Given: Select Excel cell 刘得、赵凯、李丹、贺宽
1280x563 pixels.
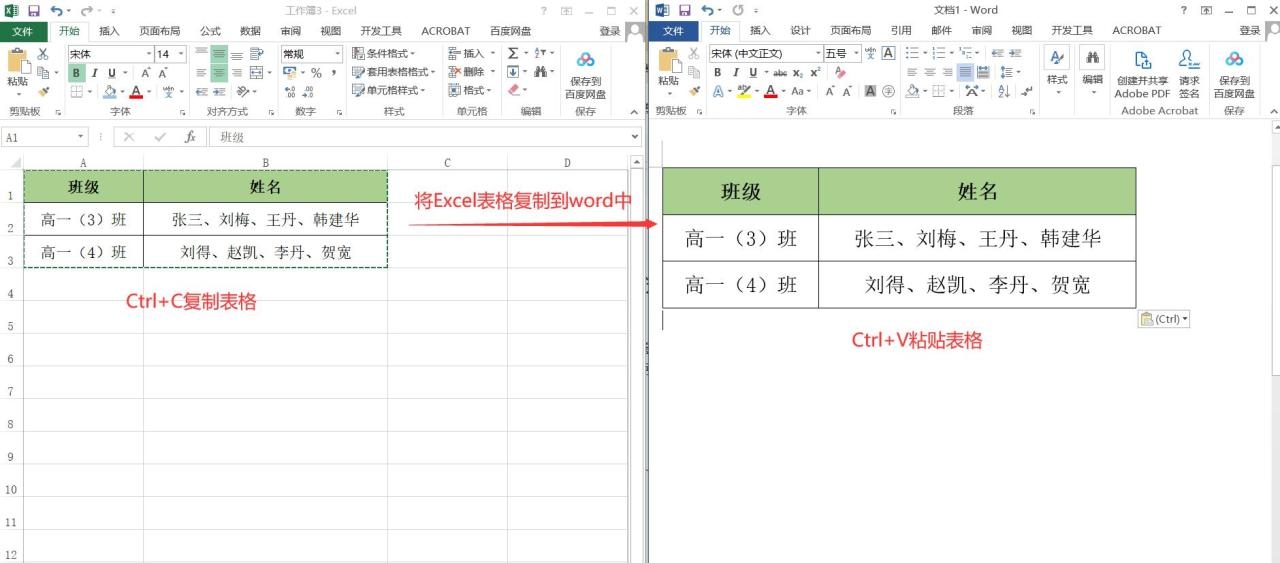Looking at the screenshot, I should tap(266, 252).
